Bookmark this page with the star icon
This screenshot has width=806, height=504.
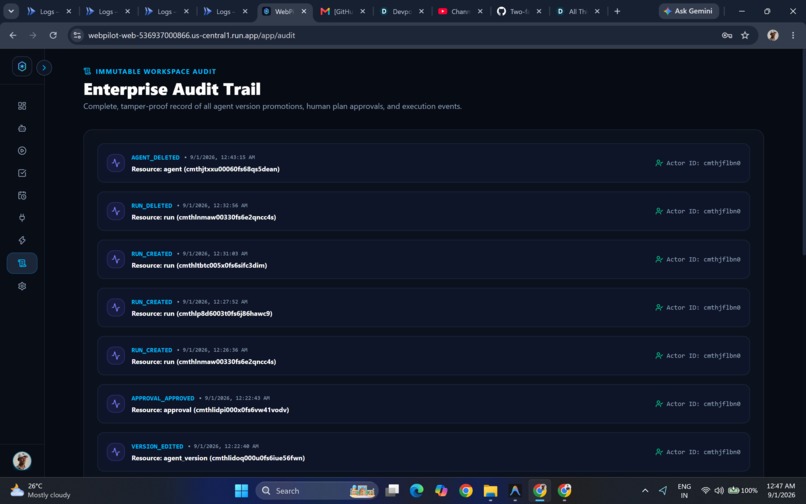[x=745, y=35]
